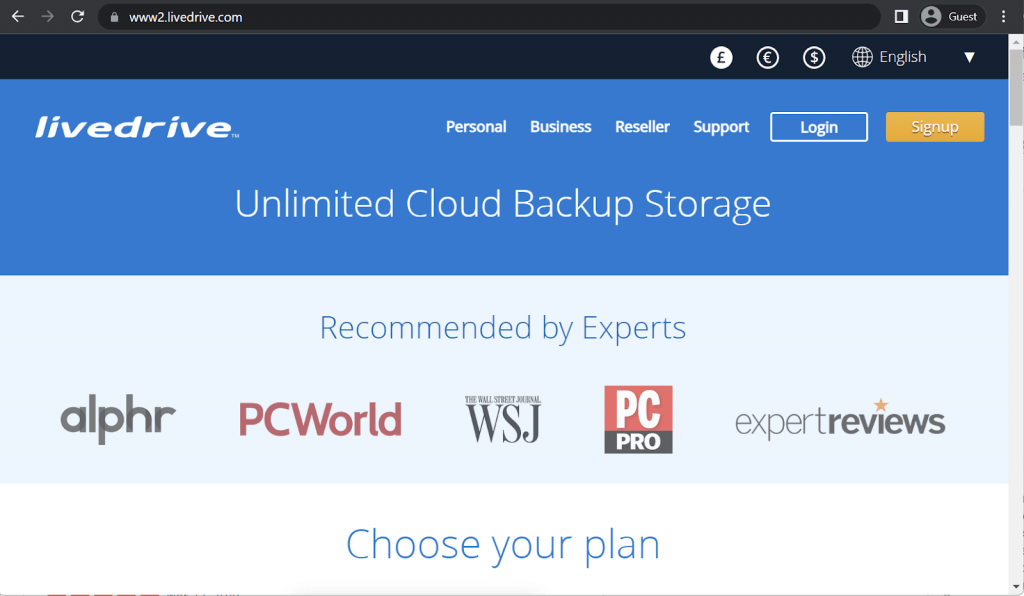Open the browser options menu
The image size is (1024, 596).
pyautogui.click(x=1003, y=16)
